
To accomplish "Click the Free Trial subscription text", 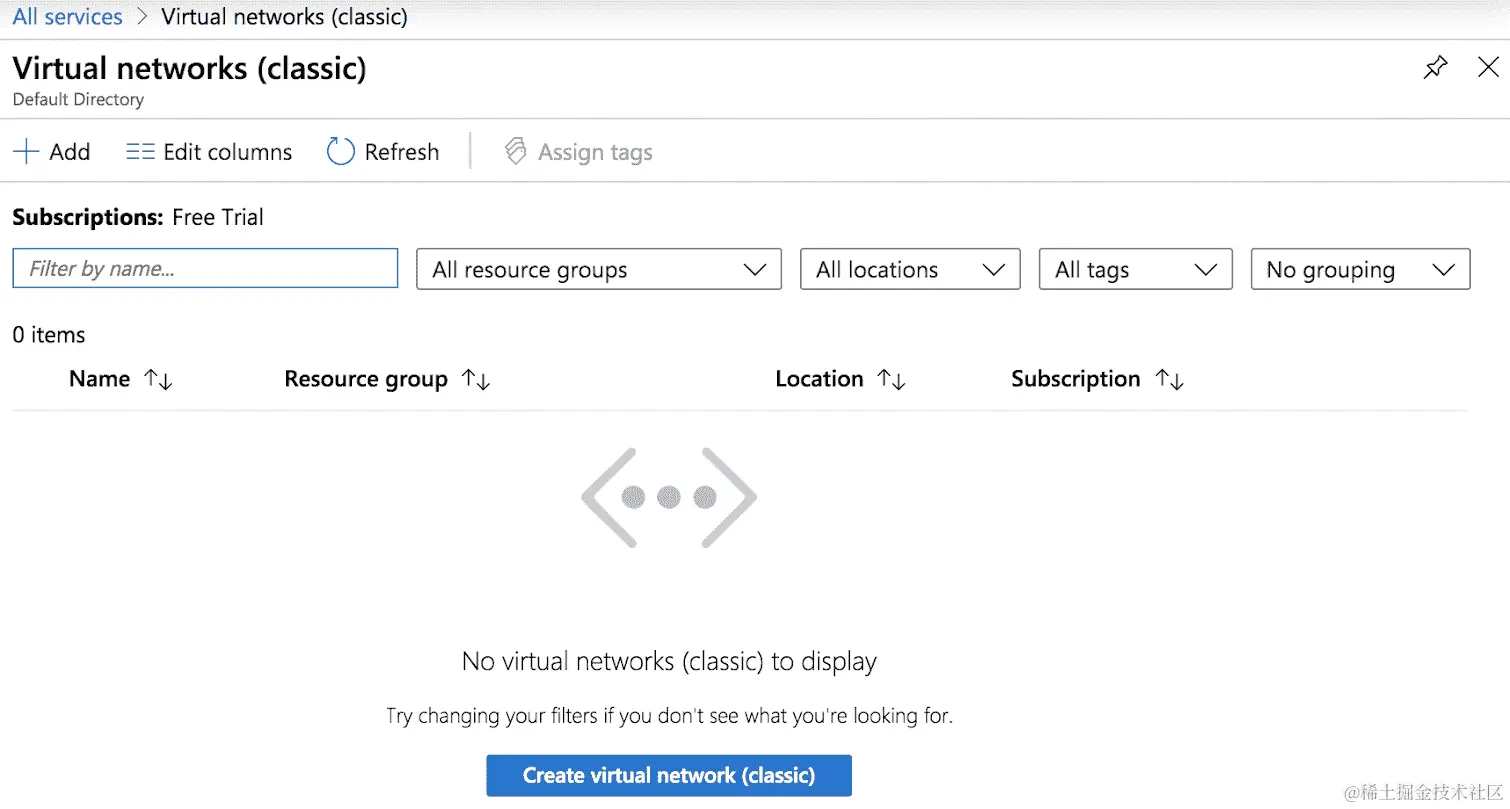I will pyautogui.click(x=218, y=217).
